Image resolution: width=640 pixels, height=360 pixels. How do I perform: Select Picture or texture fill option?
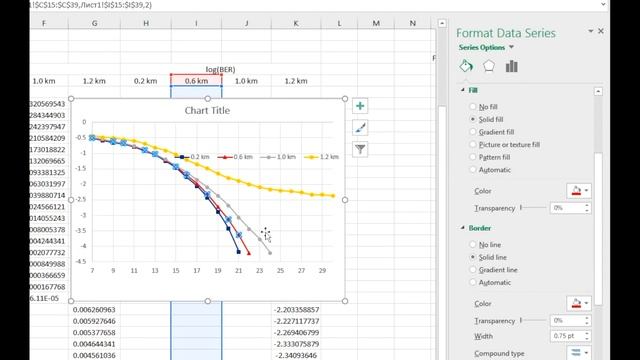pos(473,144)
